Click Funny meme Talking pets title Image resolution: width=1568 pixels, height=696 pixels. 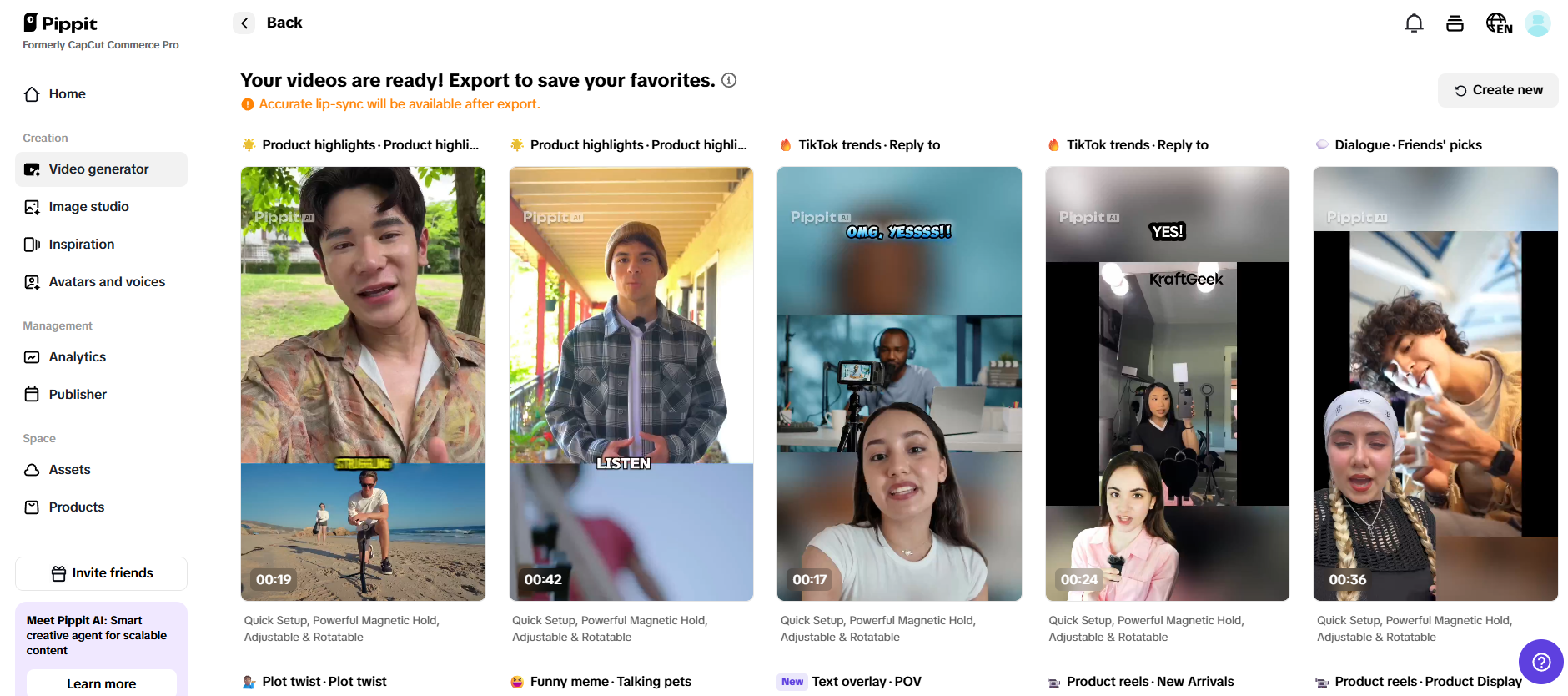(x=611, y=682)
